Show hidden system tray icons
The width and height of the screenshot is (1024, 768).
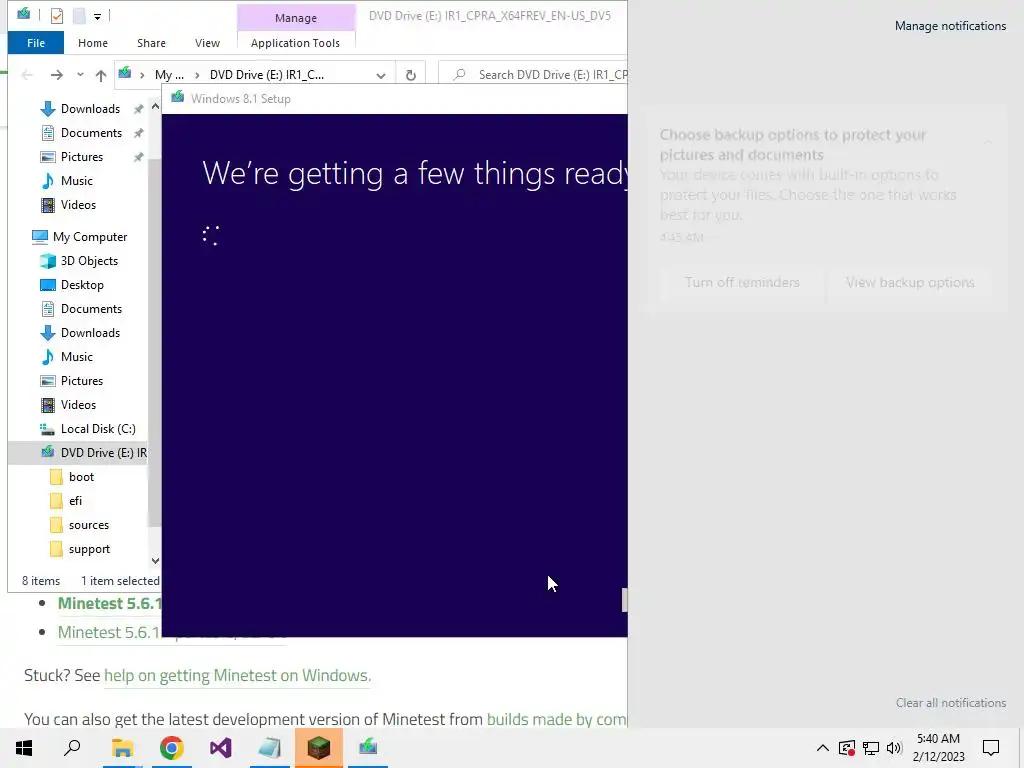(x=823, y=748)
